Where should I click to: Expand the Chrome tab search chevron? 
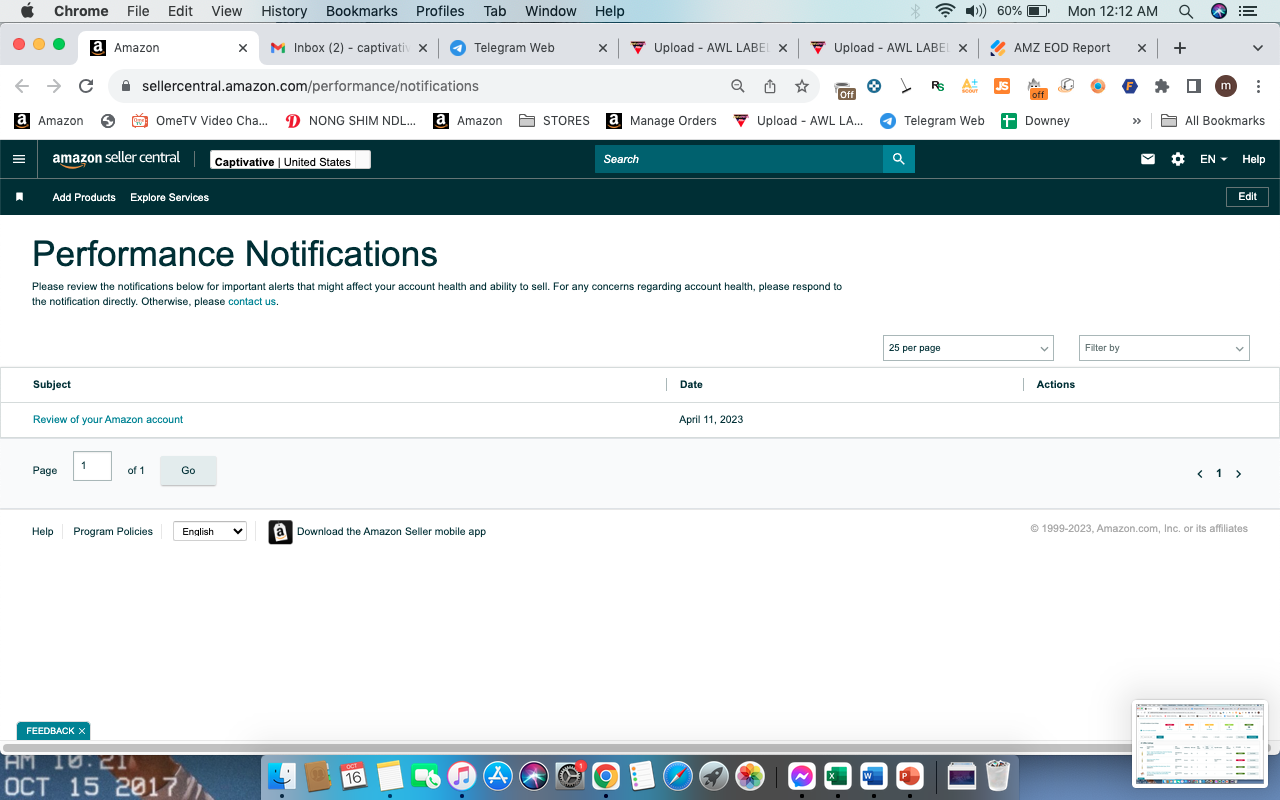(x=1258, y=48)
